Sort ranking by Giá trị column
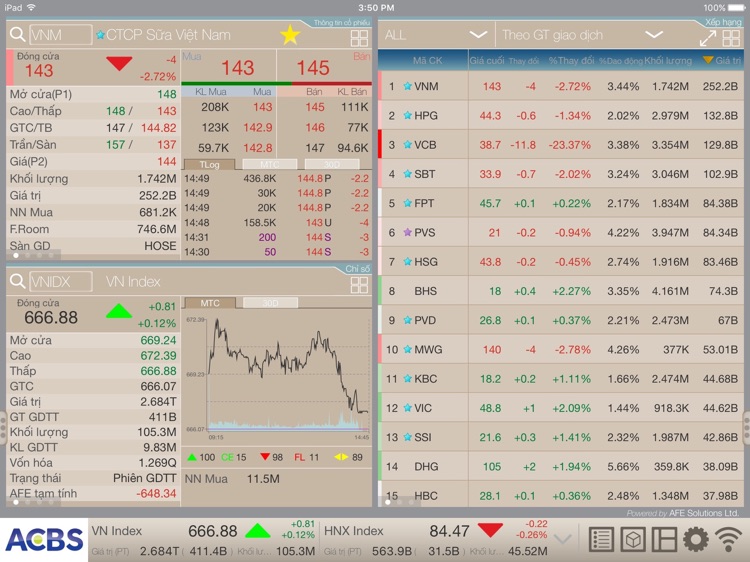750x562 pixels. (x=722, y=60)
